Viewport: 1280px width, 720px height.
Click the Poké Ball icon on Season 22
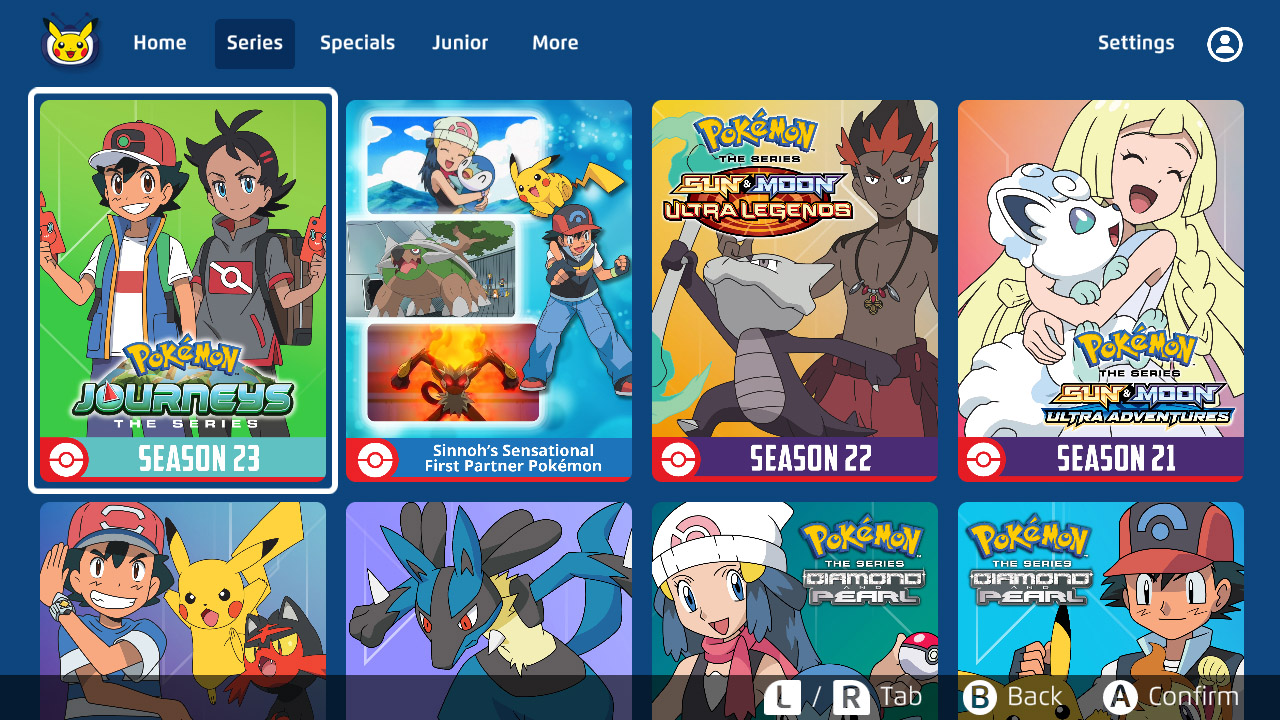(681, 460)
